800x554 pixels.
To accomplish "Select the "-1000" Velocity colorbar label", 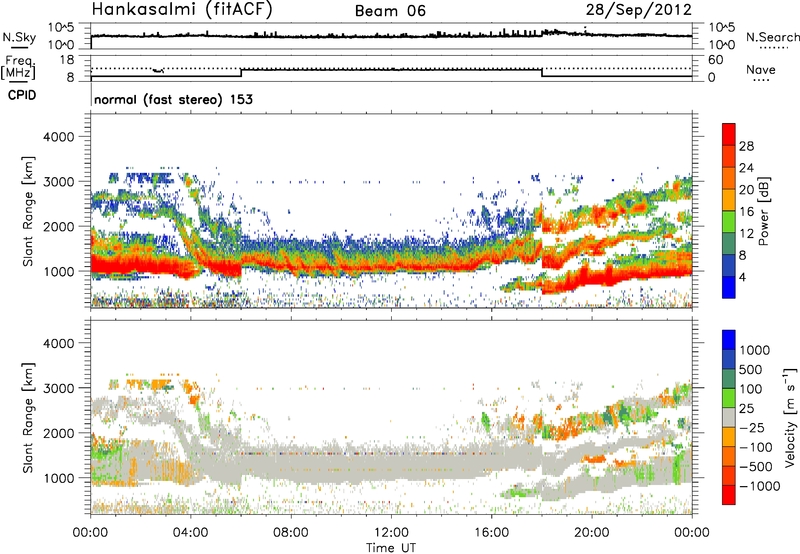I will click(759, 486).
